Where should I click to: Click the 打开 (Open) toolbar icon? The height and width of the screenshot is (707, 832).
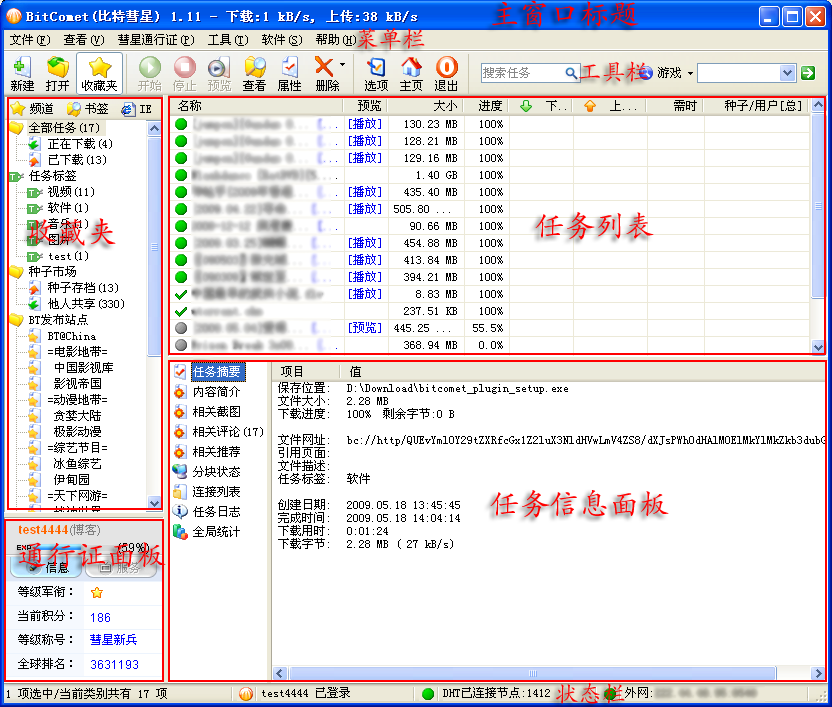tap(57, 72)
